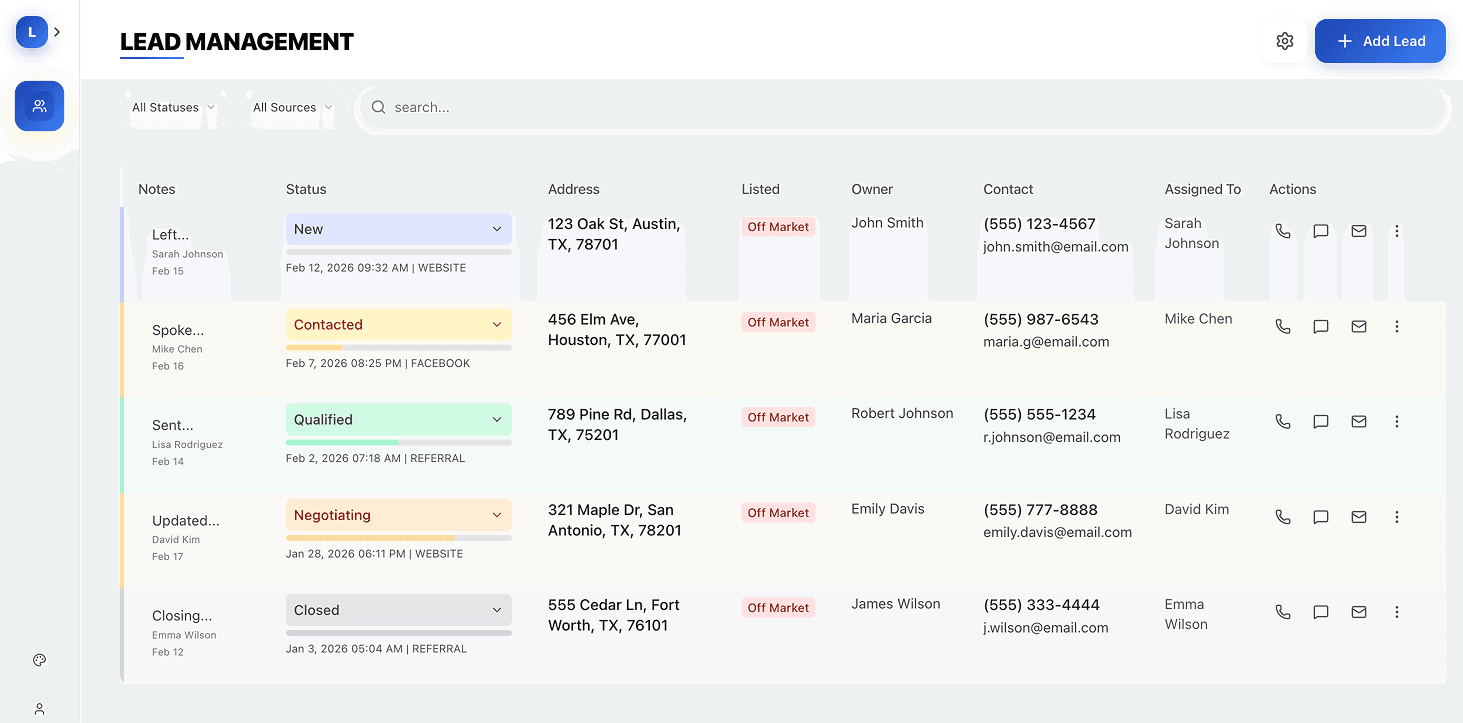
Task: Open chat with Maria Garcia
Action: coord(1320,326)
